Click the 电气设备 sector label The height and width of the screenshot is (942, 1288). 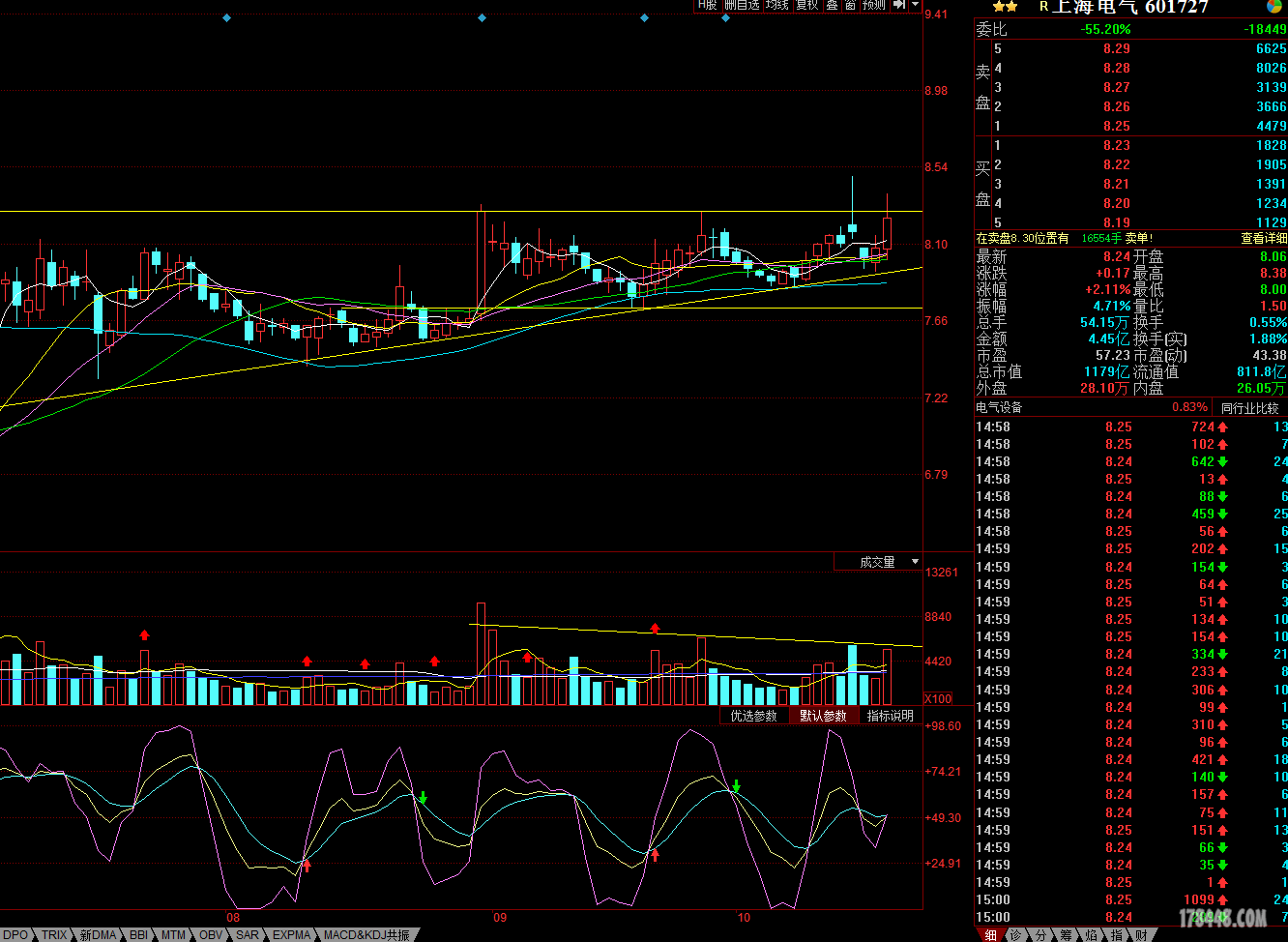tap(999, 407)
